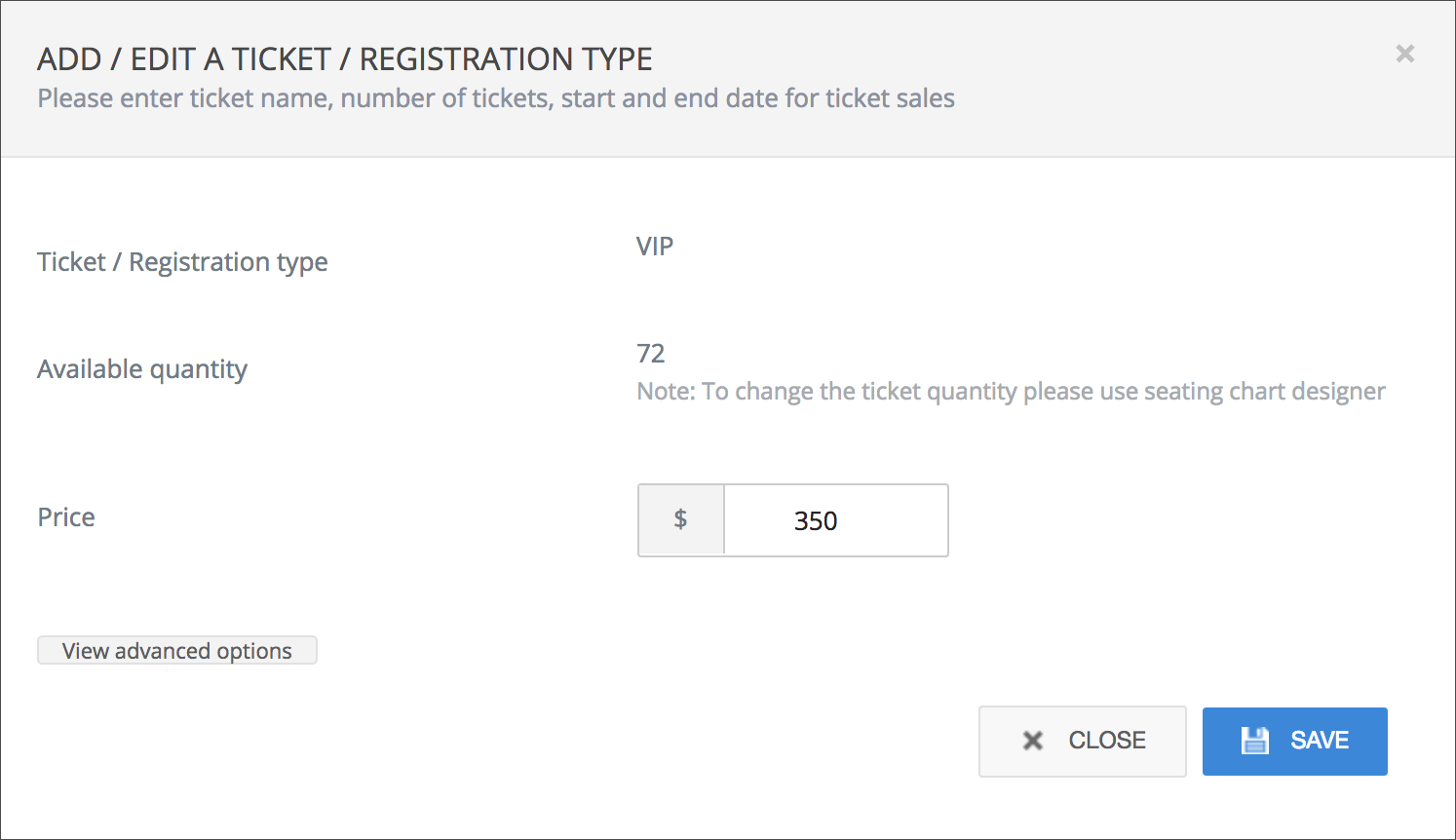The image size is (1456, 840).
Task: Click the Price label
Action: (x=66, y=517)
